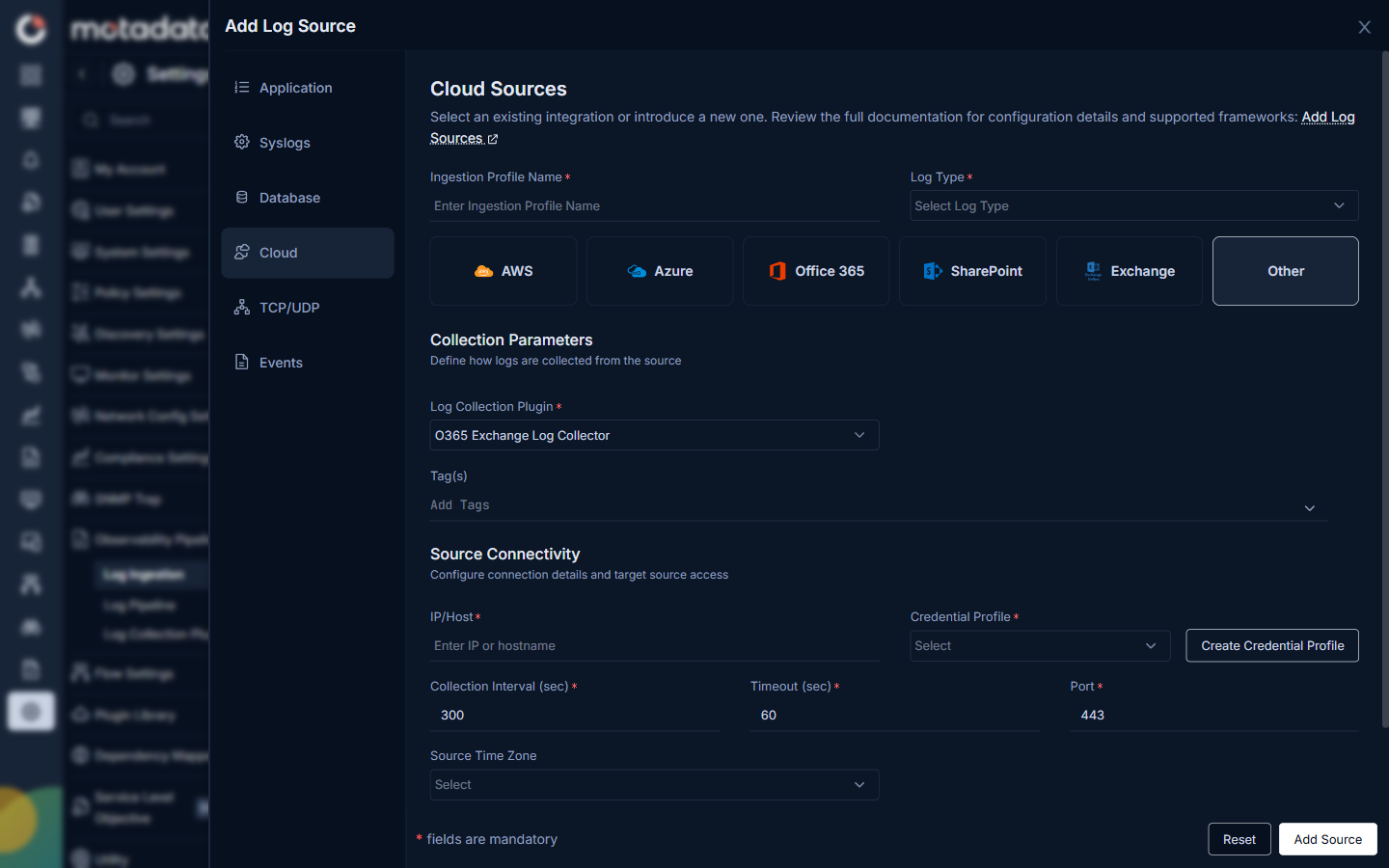Click the Add Source button
Screen dimensions: 1389x868
(1328, 839)
